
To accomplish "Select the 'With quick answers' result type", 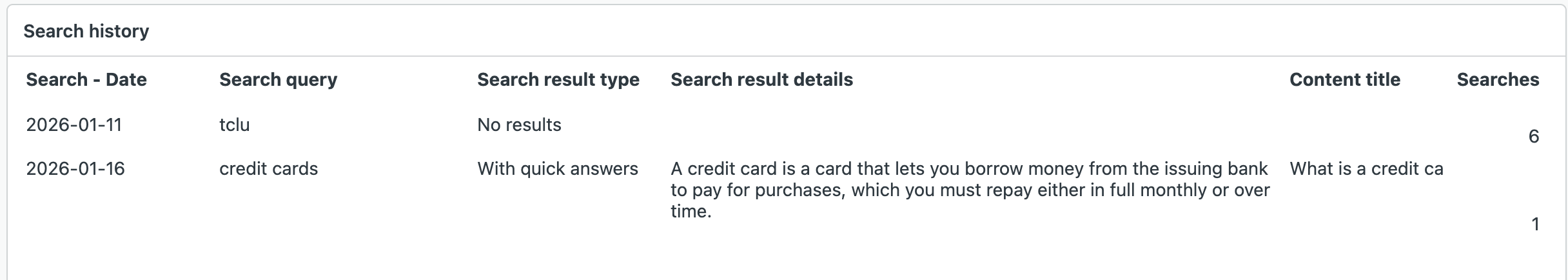I will (557, 168).
